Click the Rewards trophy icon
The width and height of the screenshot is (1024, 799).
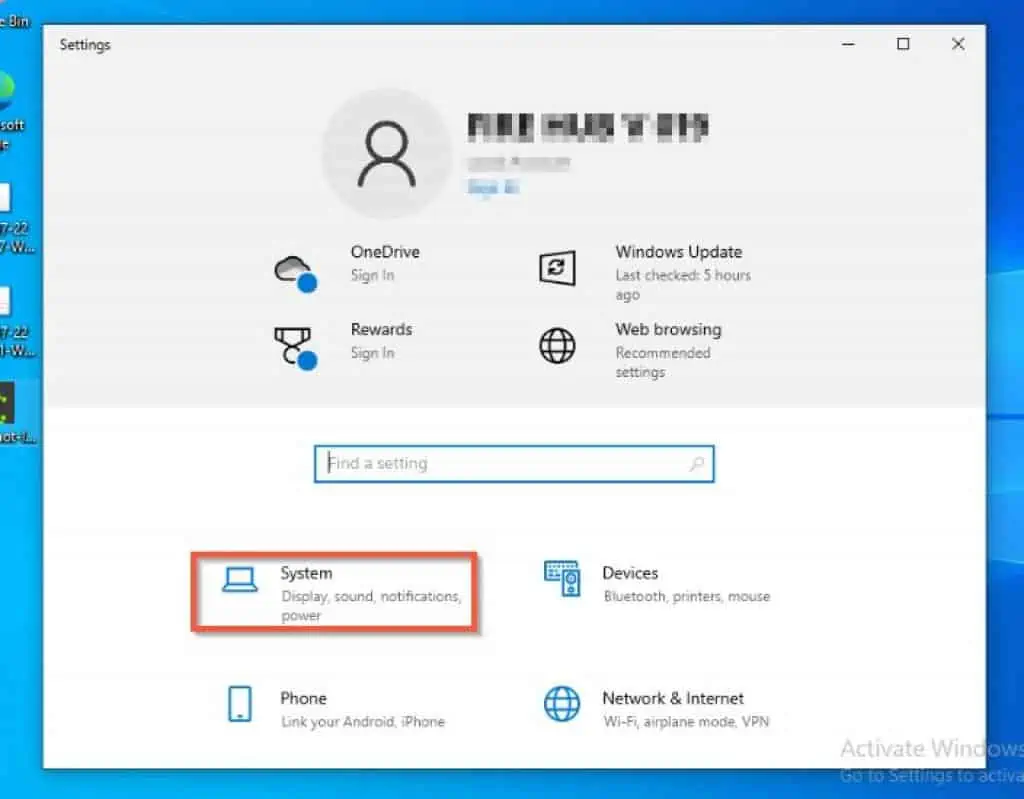pos(293,345)
